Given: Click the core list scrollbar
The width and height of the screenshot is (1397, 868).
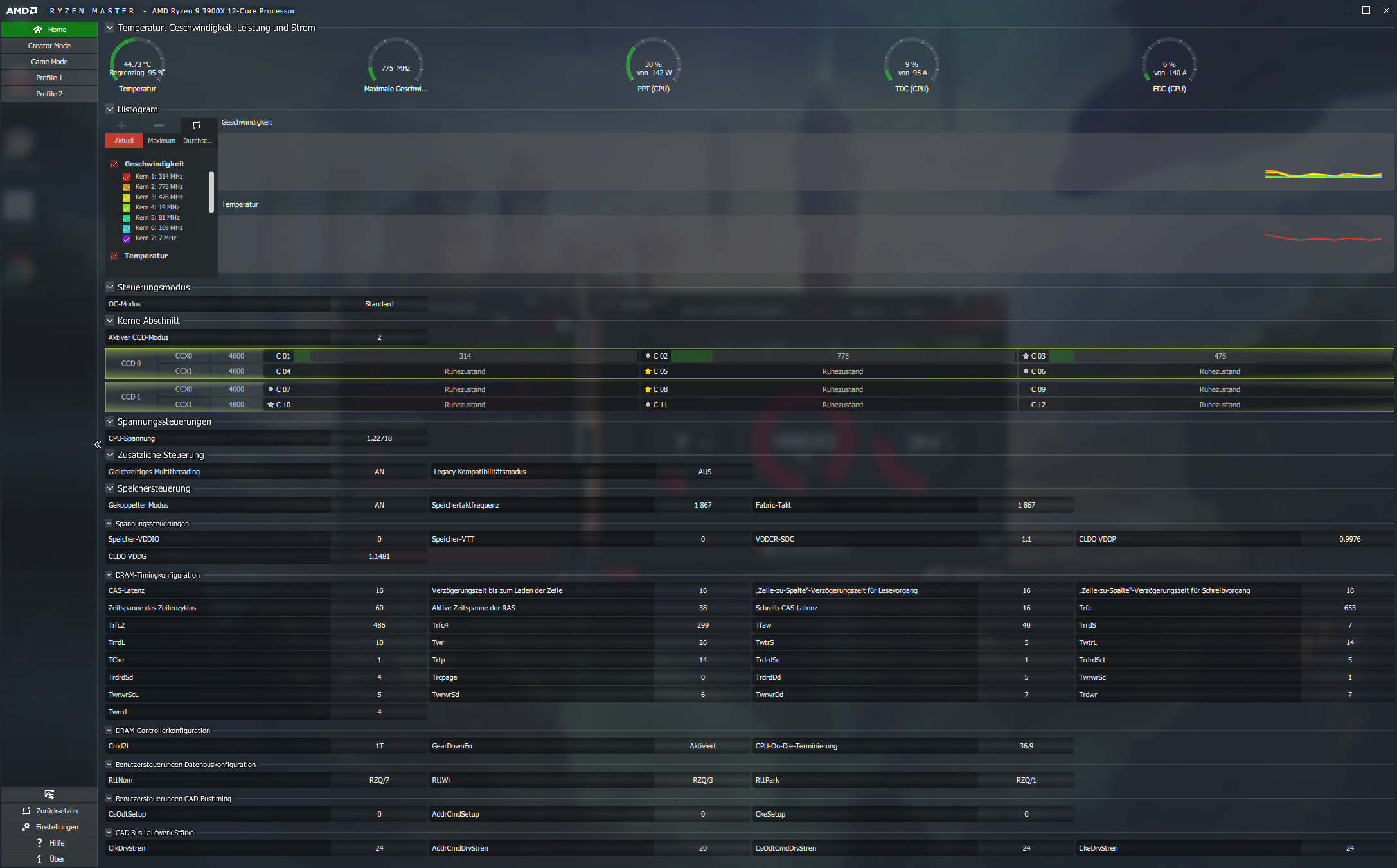Looking at the screenshot, I should [211, 191].
